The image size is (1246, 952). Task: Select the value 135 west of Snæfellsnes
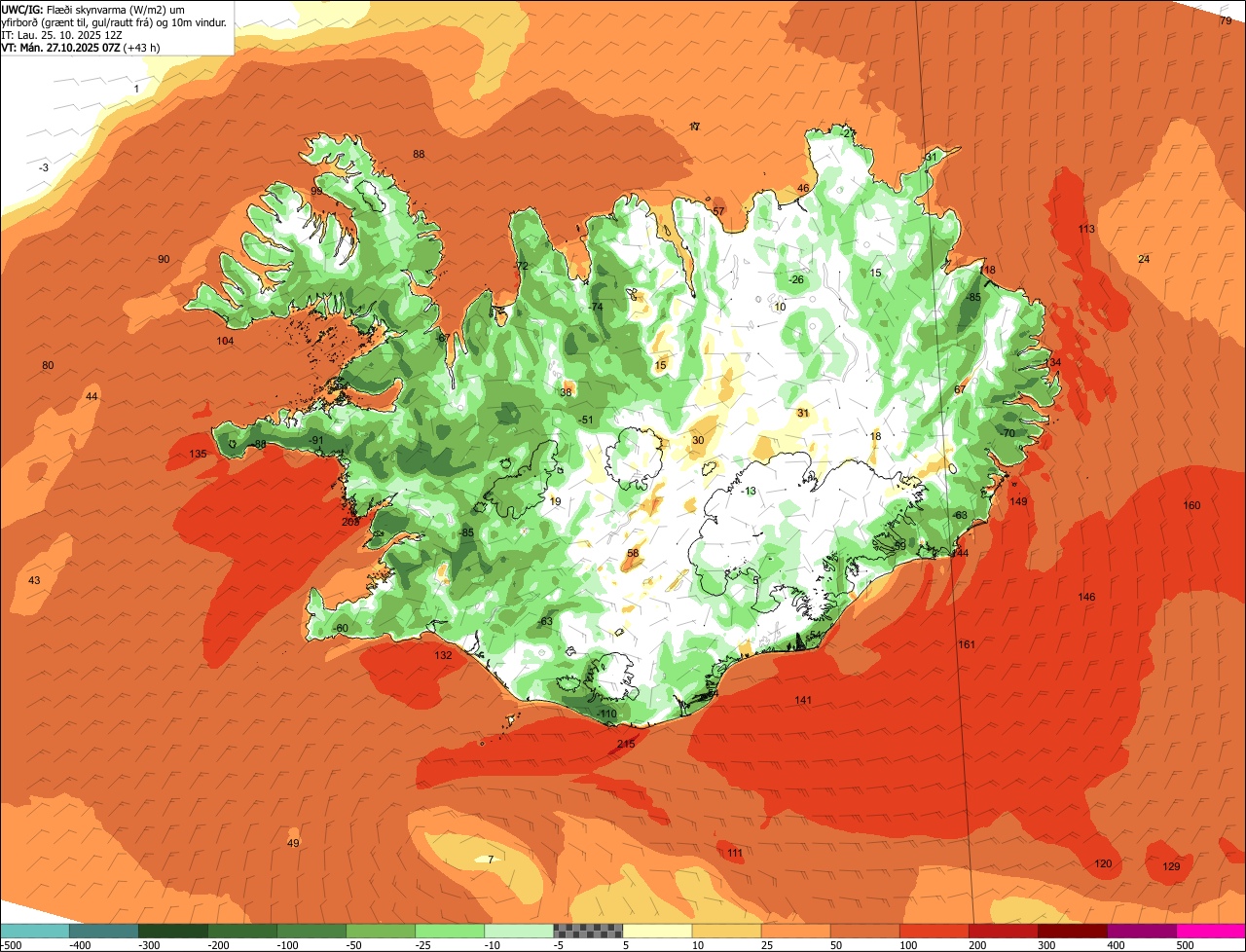click(x=198, y=455)
